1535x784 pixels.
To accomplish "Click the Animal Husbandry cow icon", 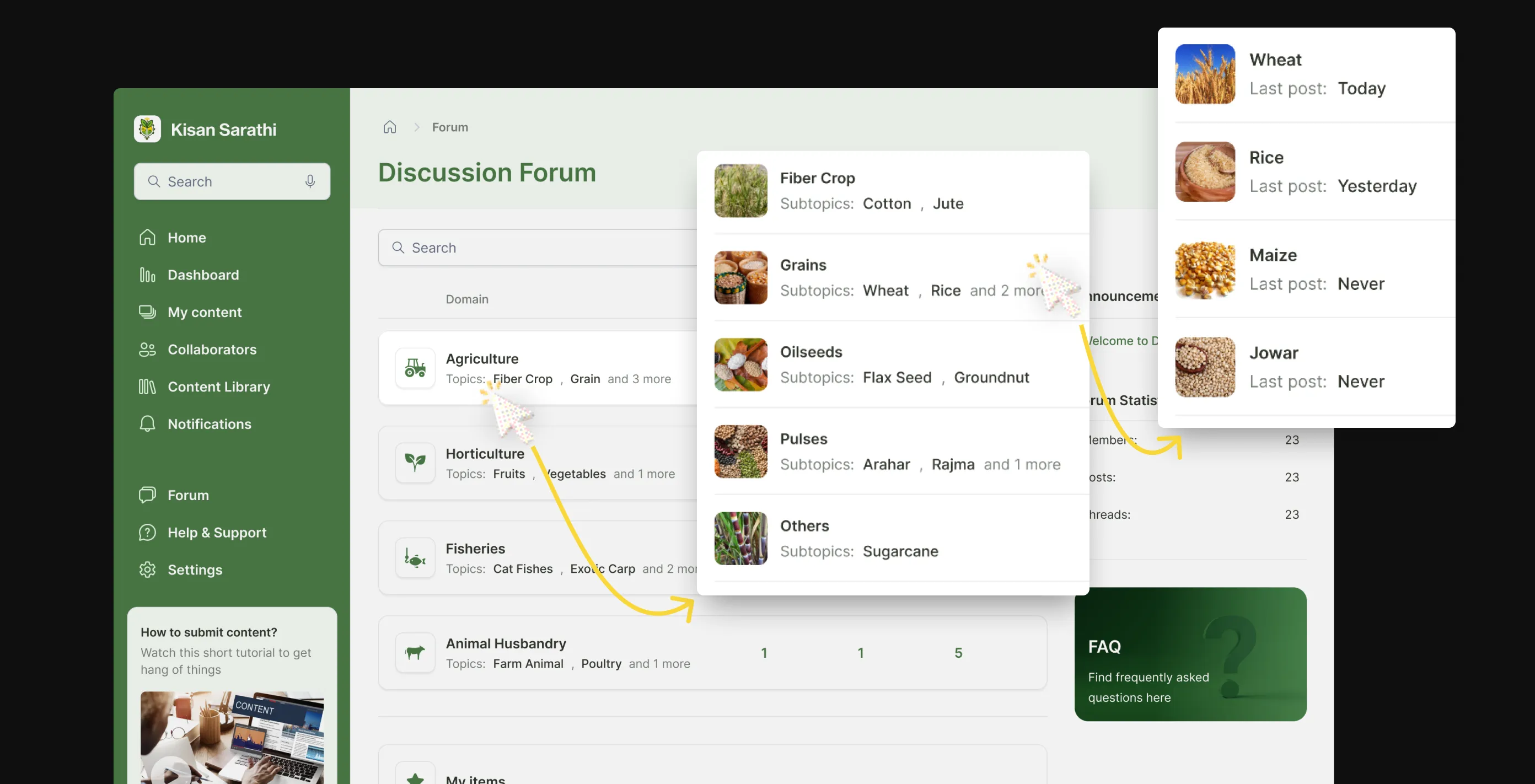I will click(x=415, y=652).
